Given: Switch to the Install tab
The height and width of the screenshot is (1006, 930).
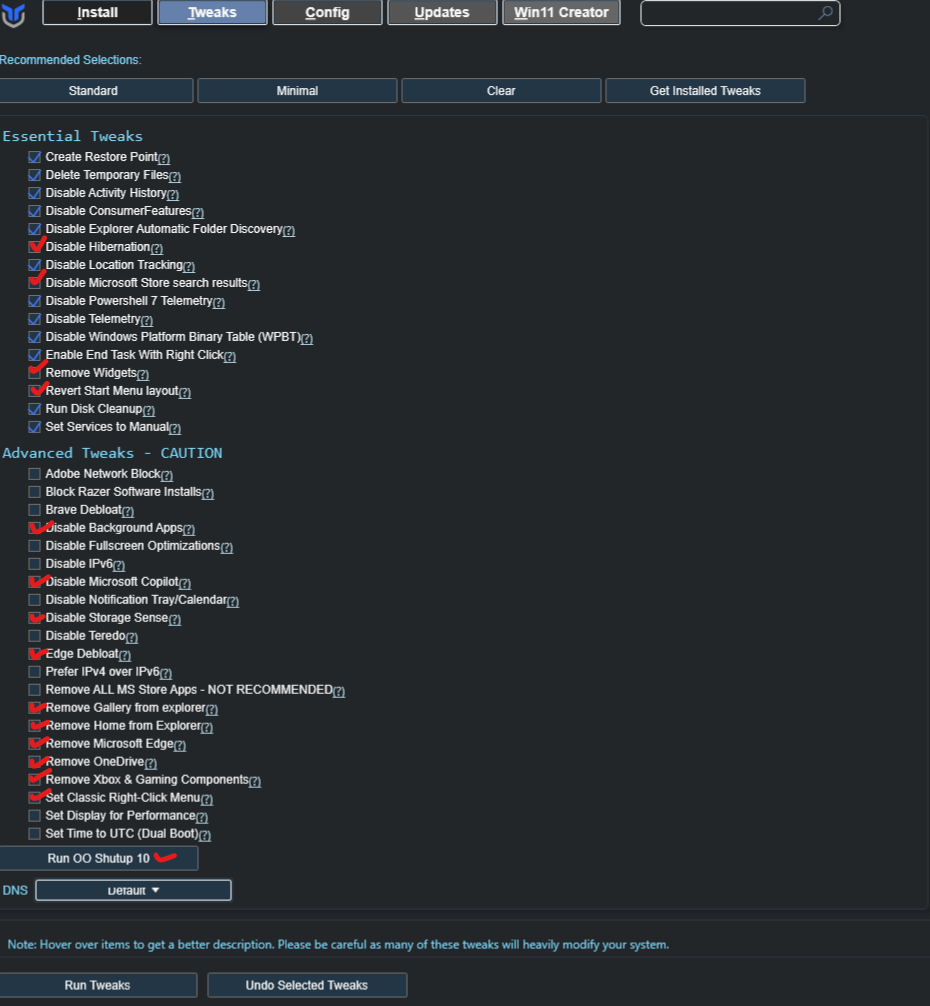Looking at the screenshot, I should click(x=97, y=12).
